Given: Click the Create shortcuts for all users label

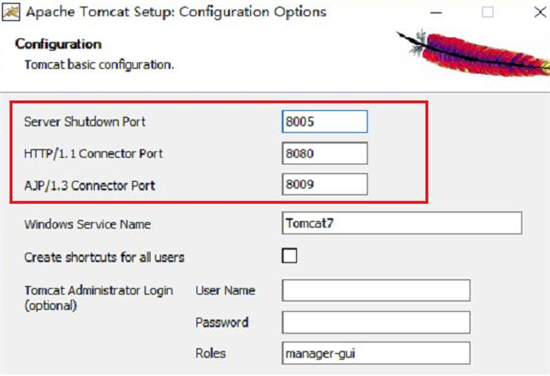Looking at the screenshot, I should coord(104,257).
